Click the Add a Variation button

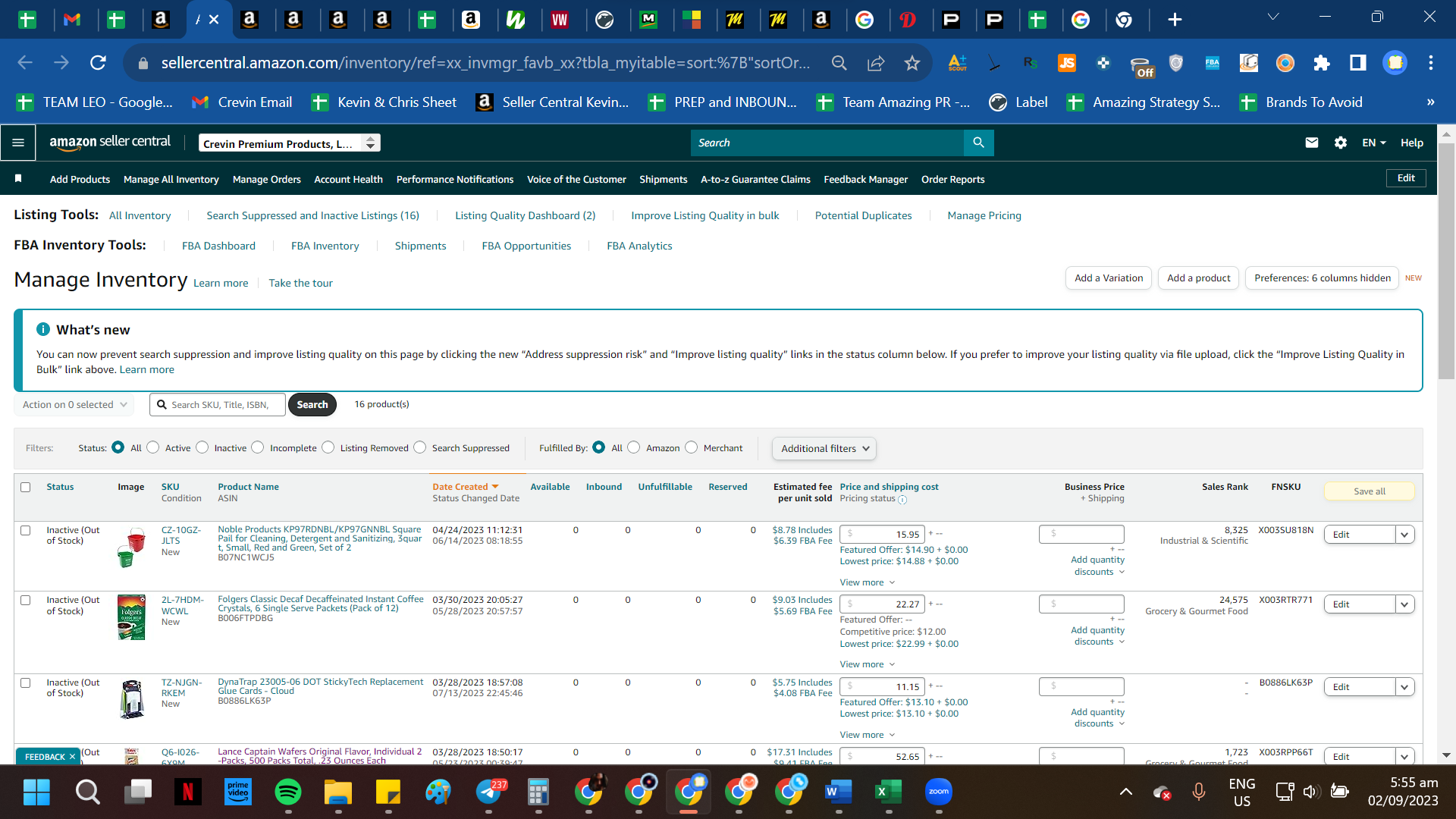click(1109, 278)
